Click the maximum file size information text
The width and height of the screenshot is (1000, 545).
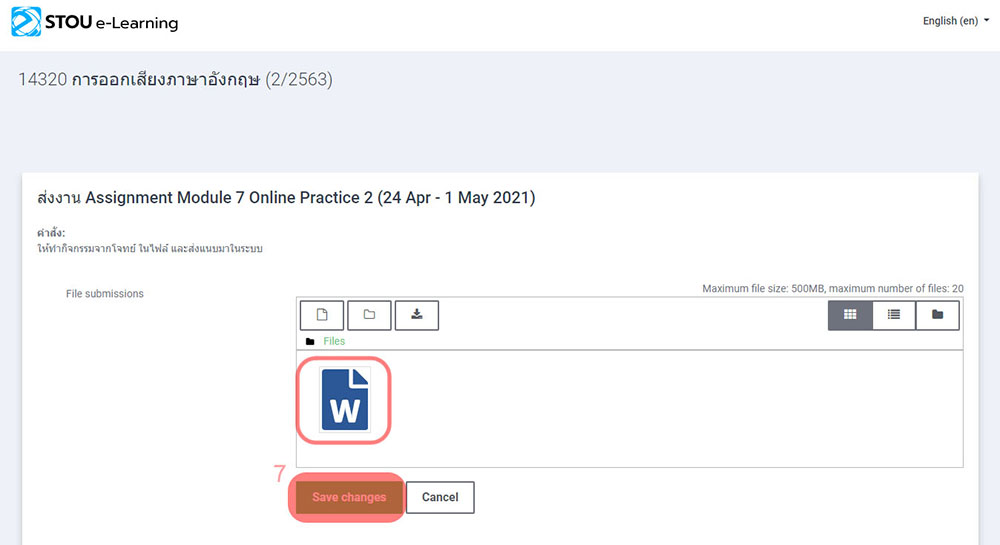[832, 289]
